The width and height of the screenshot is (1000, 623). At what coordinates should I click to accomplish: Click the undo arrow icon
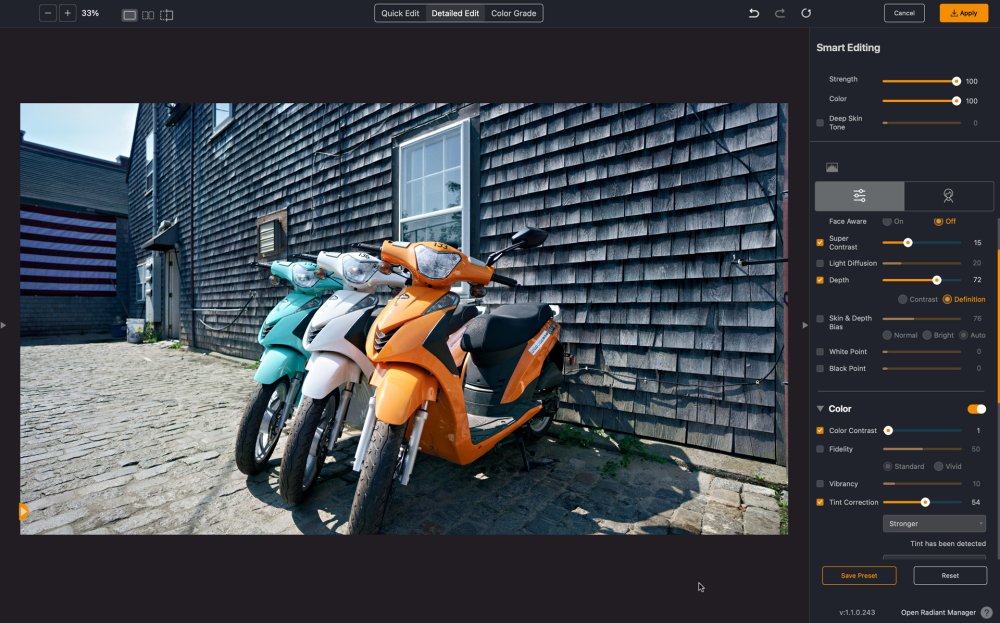755,13
